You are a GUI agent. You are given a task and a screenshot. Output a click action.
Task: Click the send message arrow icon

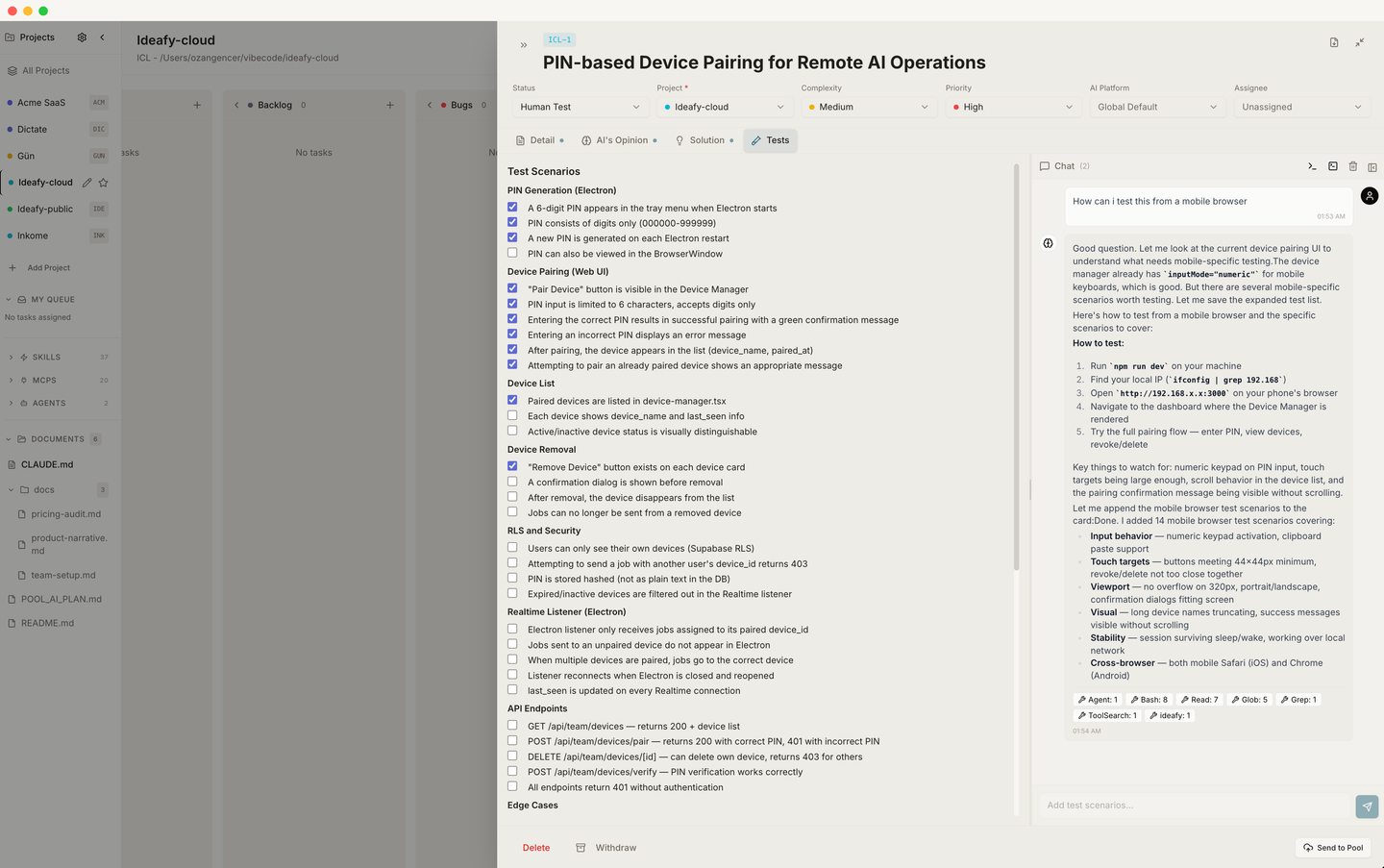(1367, 806)
